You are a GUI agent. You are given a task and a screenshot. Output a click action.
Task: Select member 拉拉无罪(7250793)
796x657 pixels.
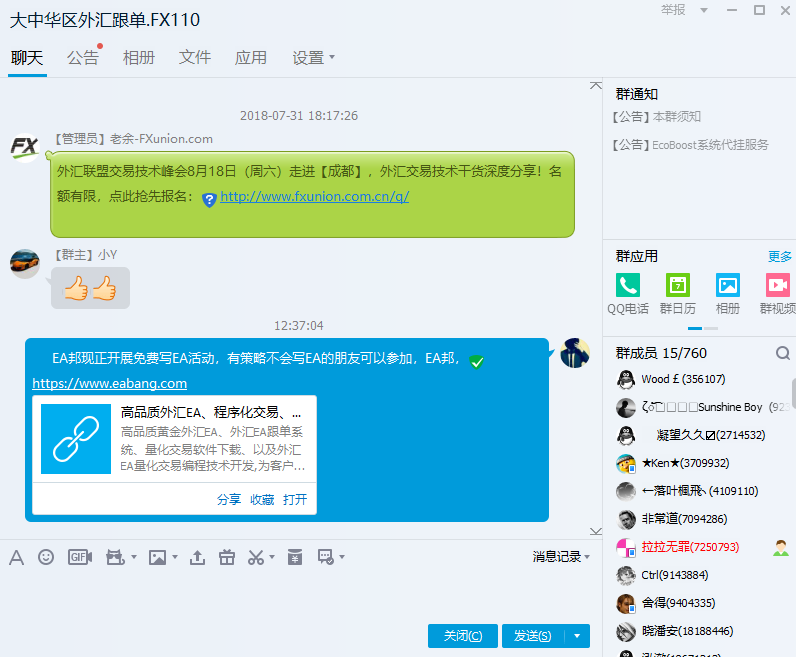pos(690,547)
